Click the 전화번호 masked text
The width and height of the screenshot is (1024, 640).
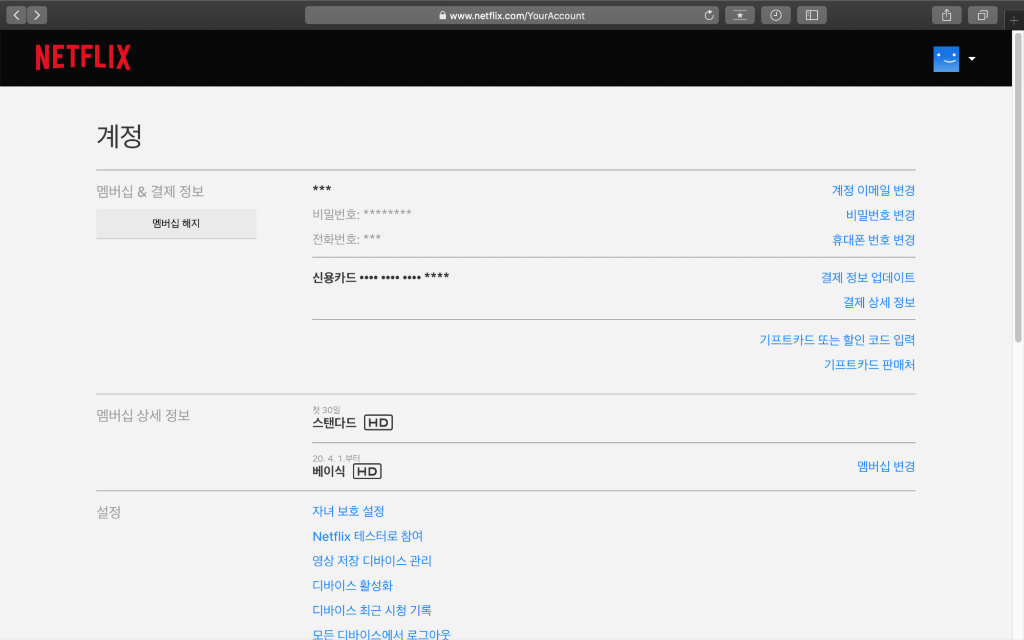click(x=347, y=239)
